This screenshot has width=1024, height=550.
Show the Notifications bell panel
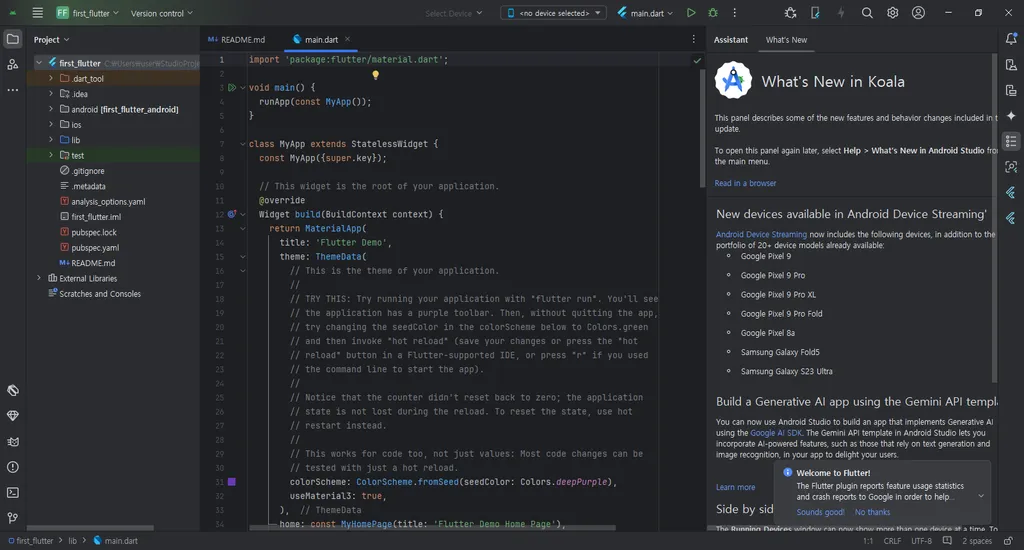1011,39
